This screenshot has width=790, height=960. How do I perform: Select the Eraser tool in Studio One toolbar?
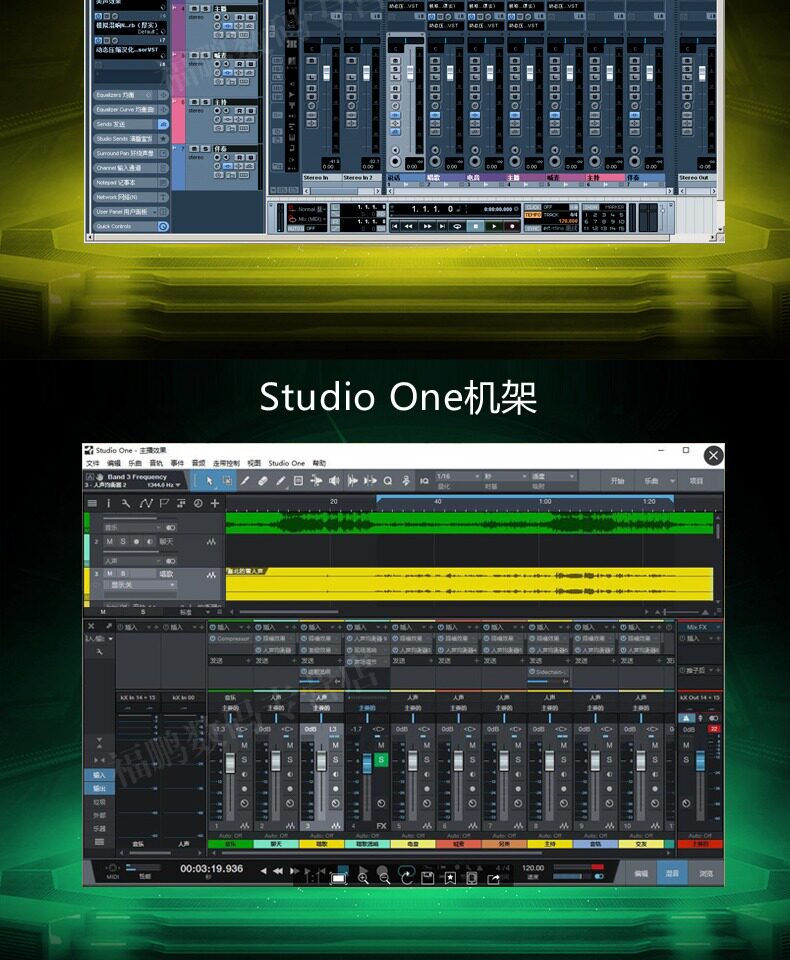click(x=263, y=481)
